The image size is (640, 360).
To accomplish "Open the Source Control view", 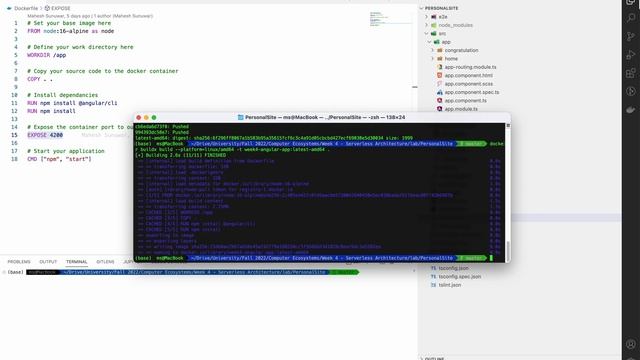I will pyautogui.click(x=631, y=36).
